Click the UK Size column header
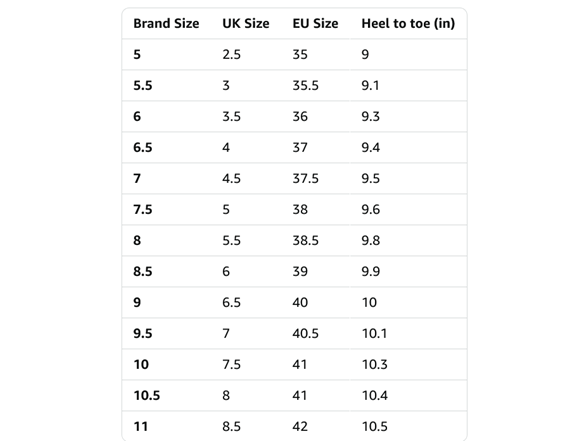The image size is (588, 441). pos(246,23)
